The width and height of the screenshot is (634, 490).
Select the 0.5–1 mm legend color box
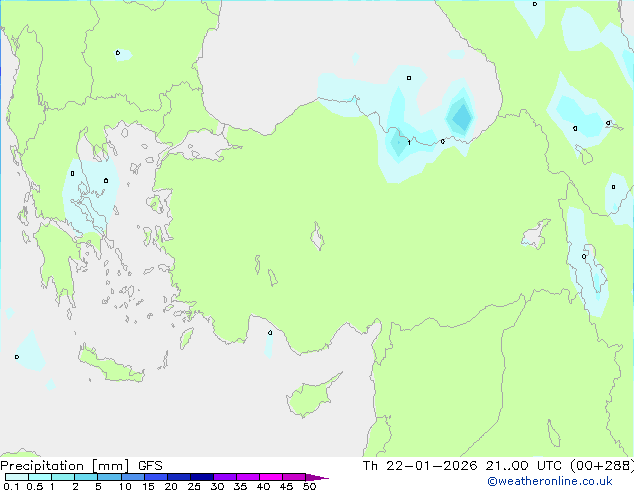click(40, 477)
